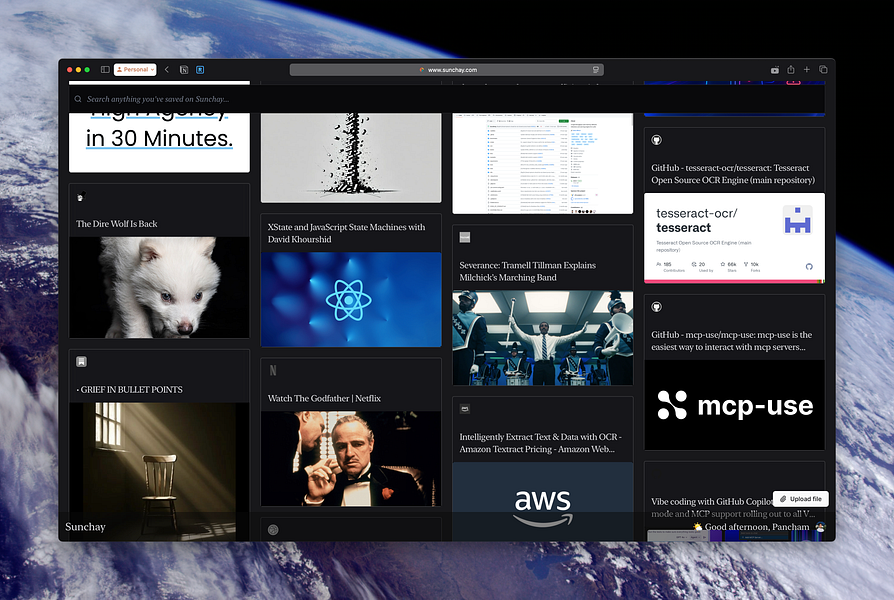Image resolution: width=894 pixels, height=600 pixels.
Task: Open the Personal profile dropdown
Action: tap(135, 70)
